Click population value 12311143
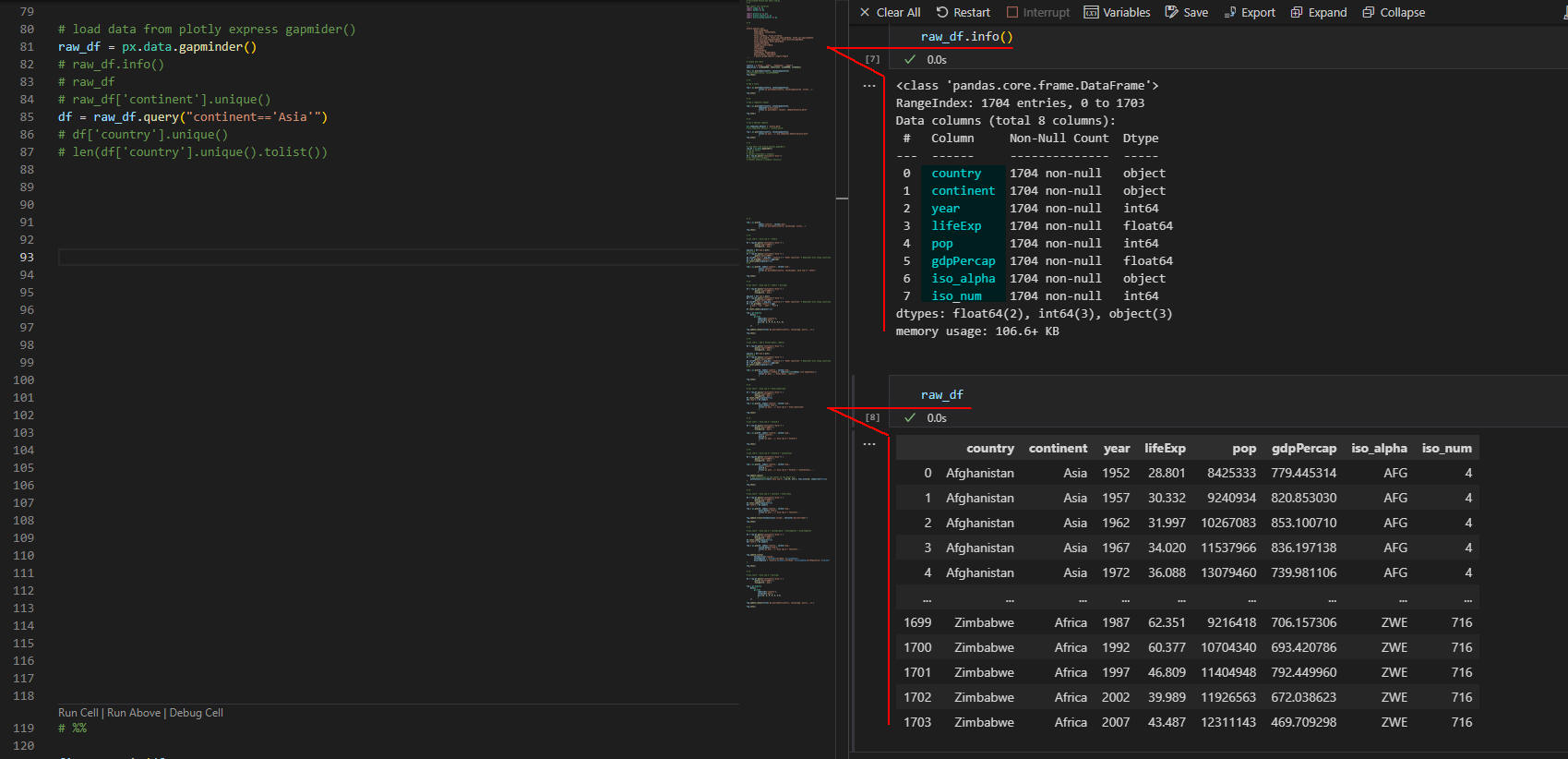The image size is (1568, 759). pyautogui.click(x=1228, y=722)
